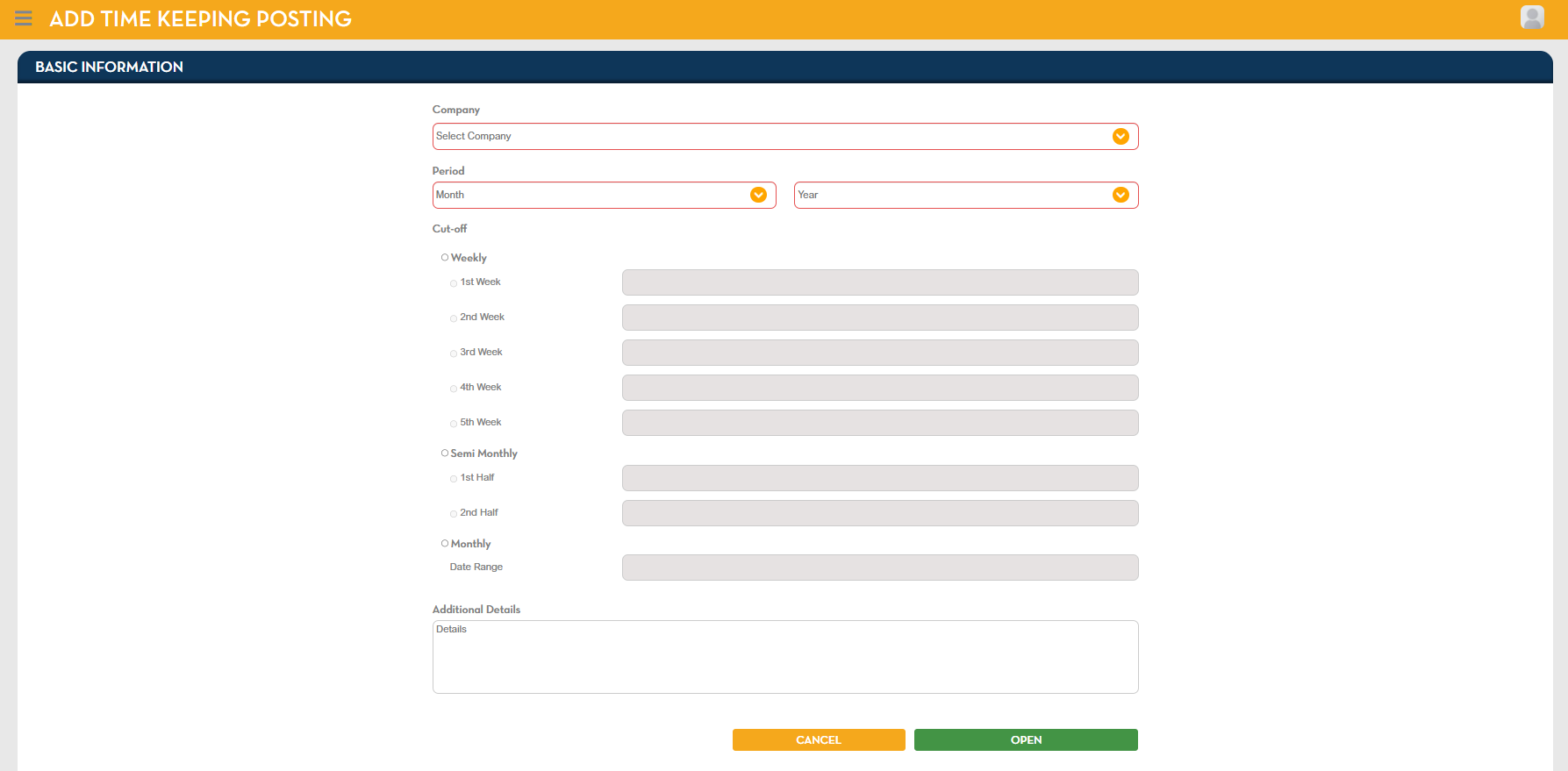Screen dimensions: 1568x771
Task: Click the CANCEL button
Action: point(819,740)
